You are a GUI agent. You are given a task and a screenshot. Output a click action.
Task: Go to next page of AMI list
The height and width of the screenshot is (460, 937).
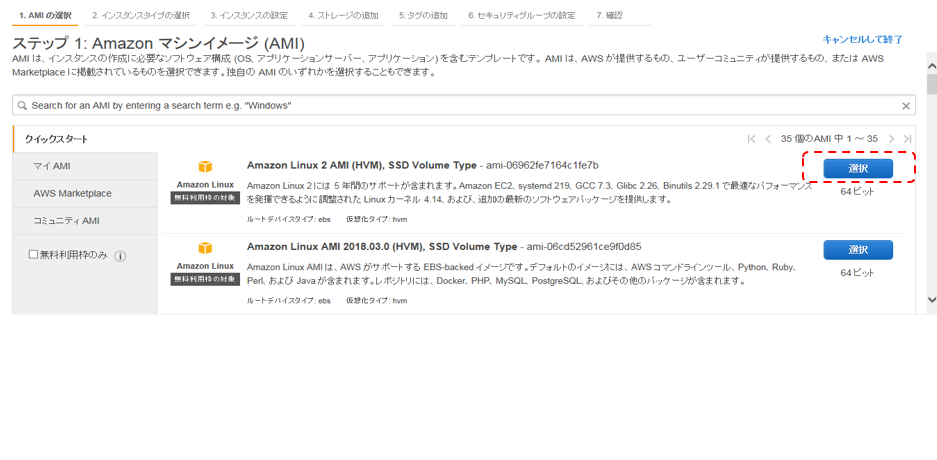click(892, 139)
